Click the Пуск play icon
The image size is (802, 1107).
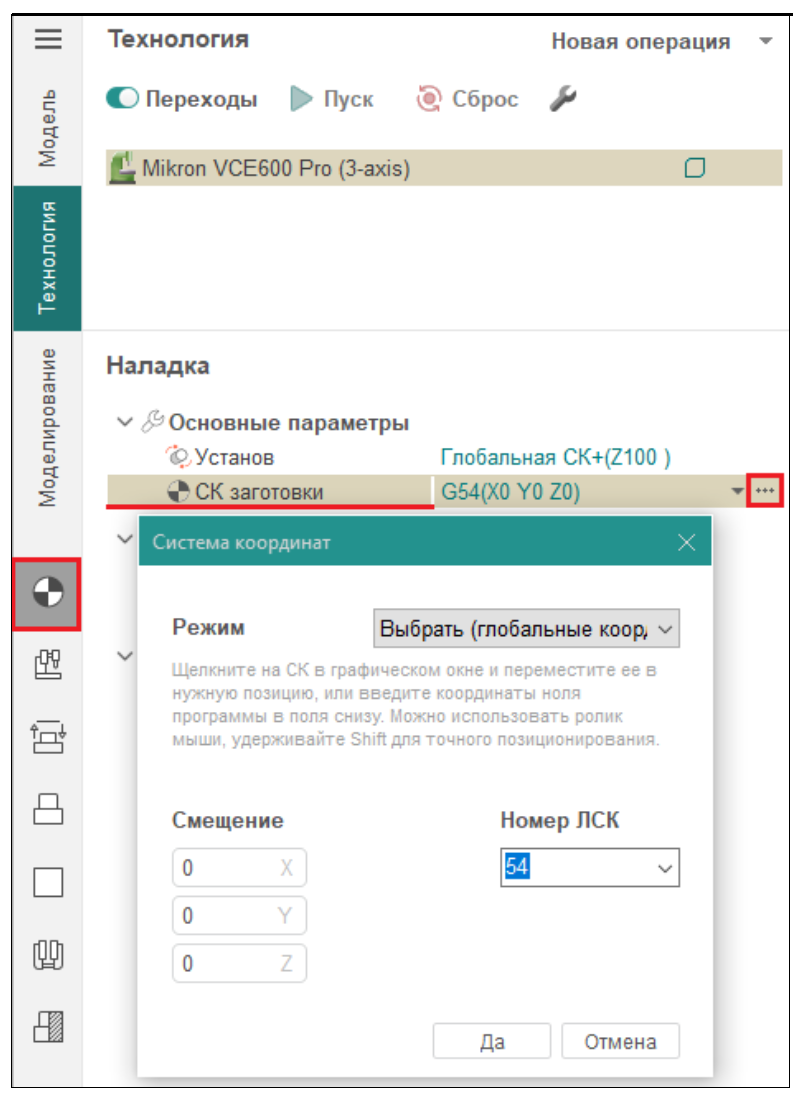pyautogui.click(x=301, y=99)
